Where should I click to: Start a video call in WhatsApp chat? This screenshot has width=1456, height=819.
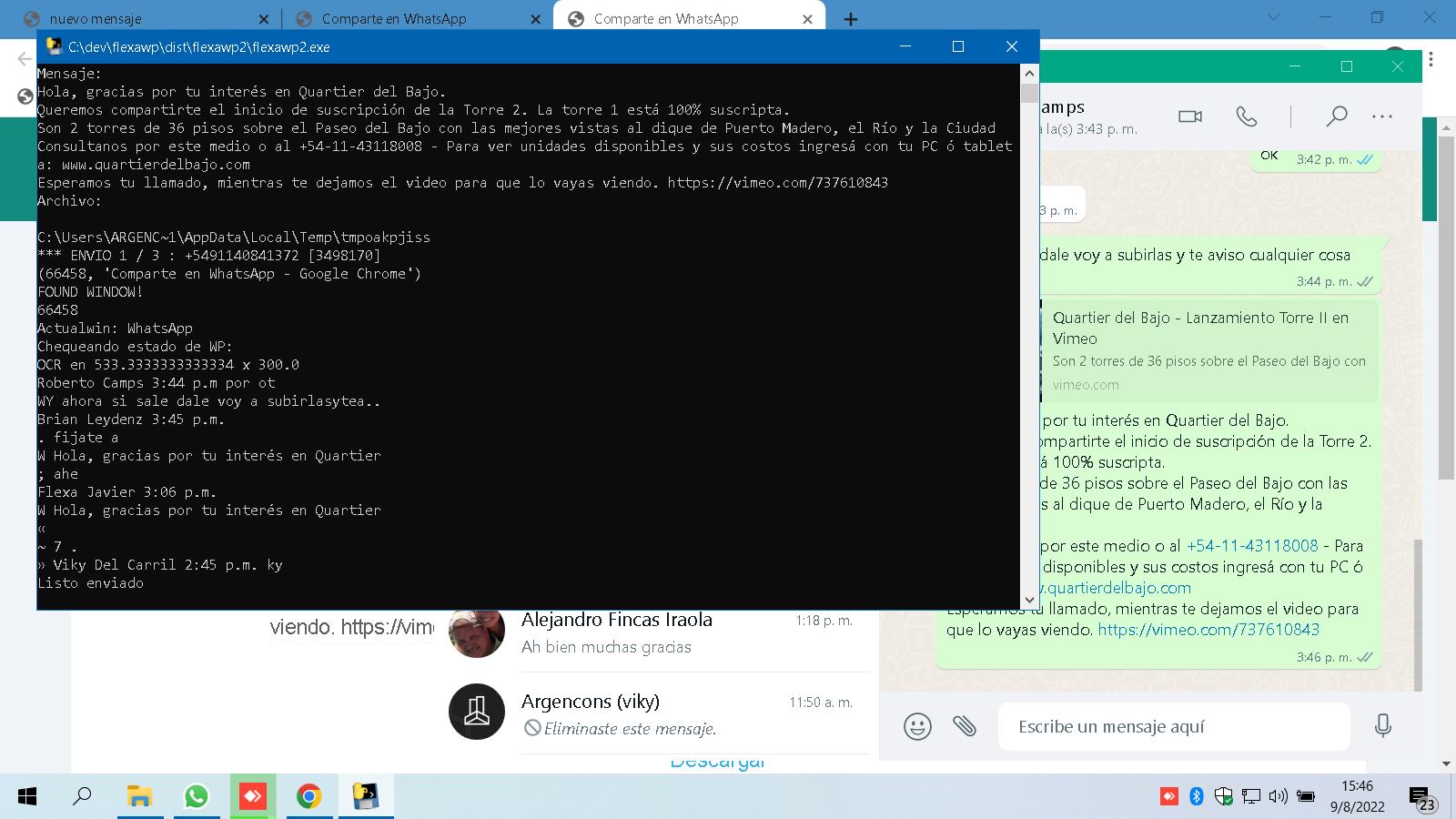tap(1189, 116)
